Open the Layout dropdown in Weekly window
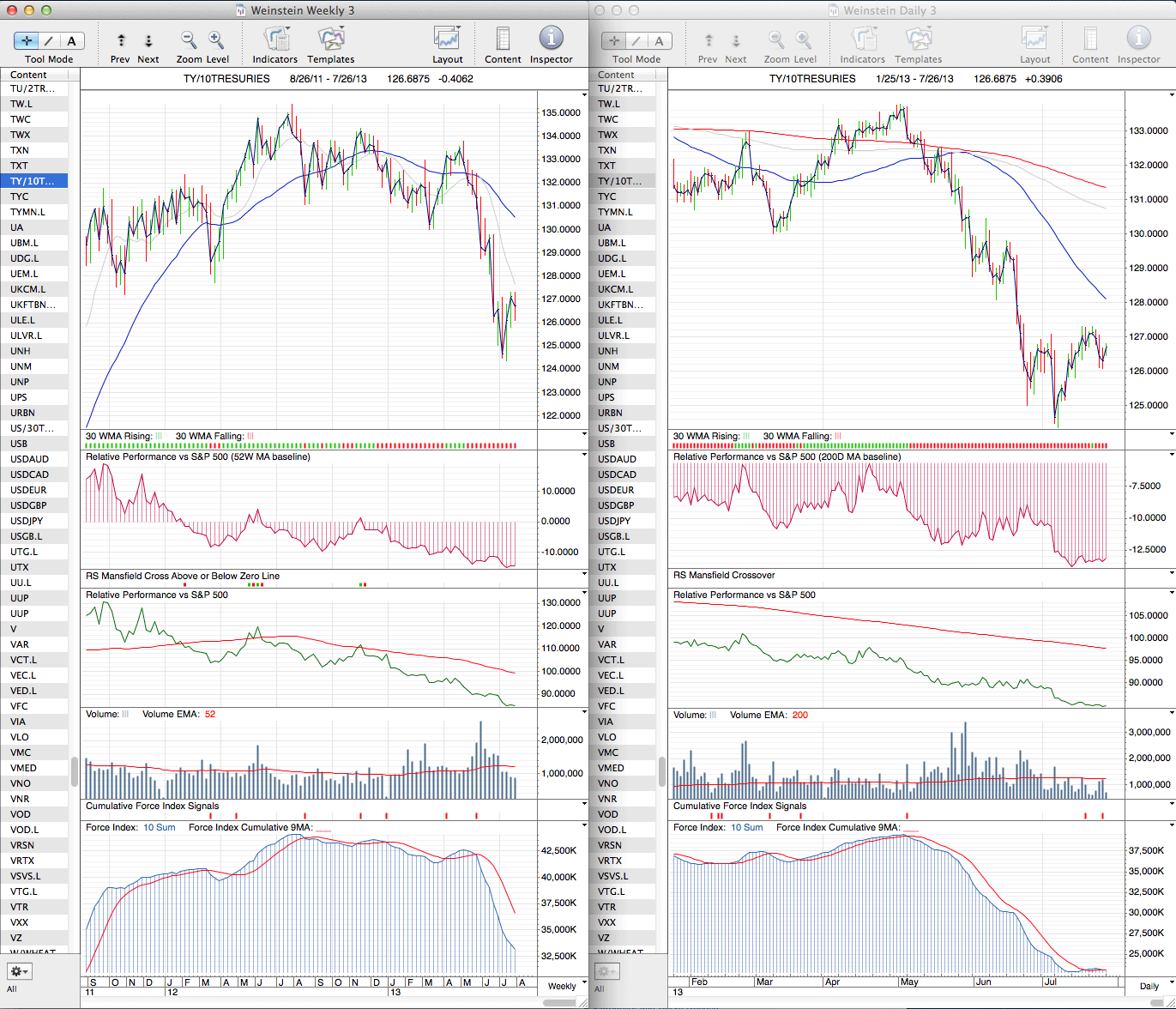This screenshot has height=1009, width=1176. pos(447,39)
